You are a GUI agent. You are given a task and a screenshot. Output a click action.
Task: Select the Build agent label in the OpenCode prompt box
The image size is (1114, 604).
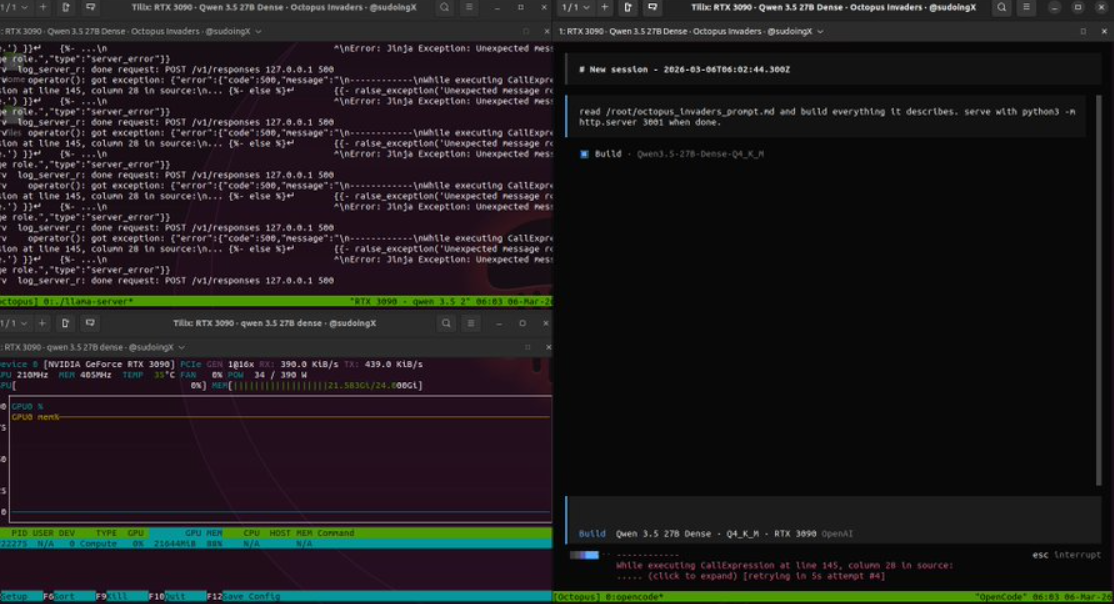[592, 534]
